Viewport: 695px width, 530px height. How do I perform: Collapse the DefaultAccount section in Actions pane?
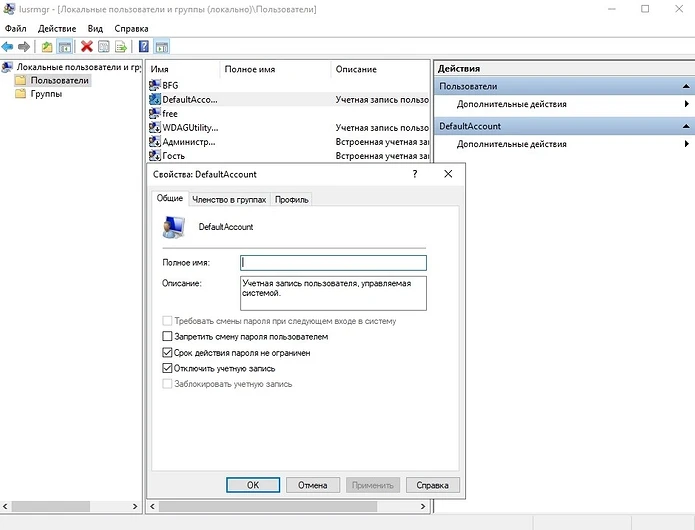pos(686,127)
